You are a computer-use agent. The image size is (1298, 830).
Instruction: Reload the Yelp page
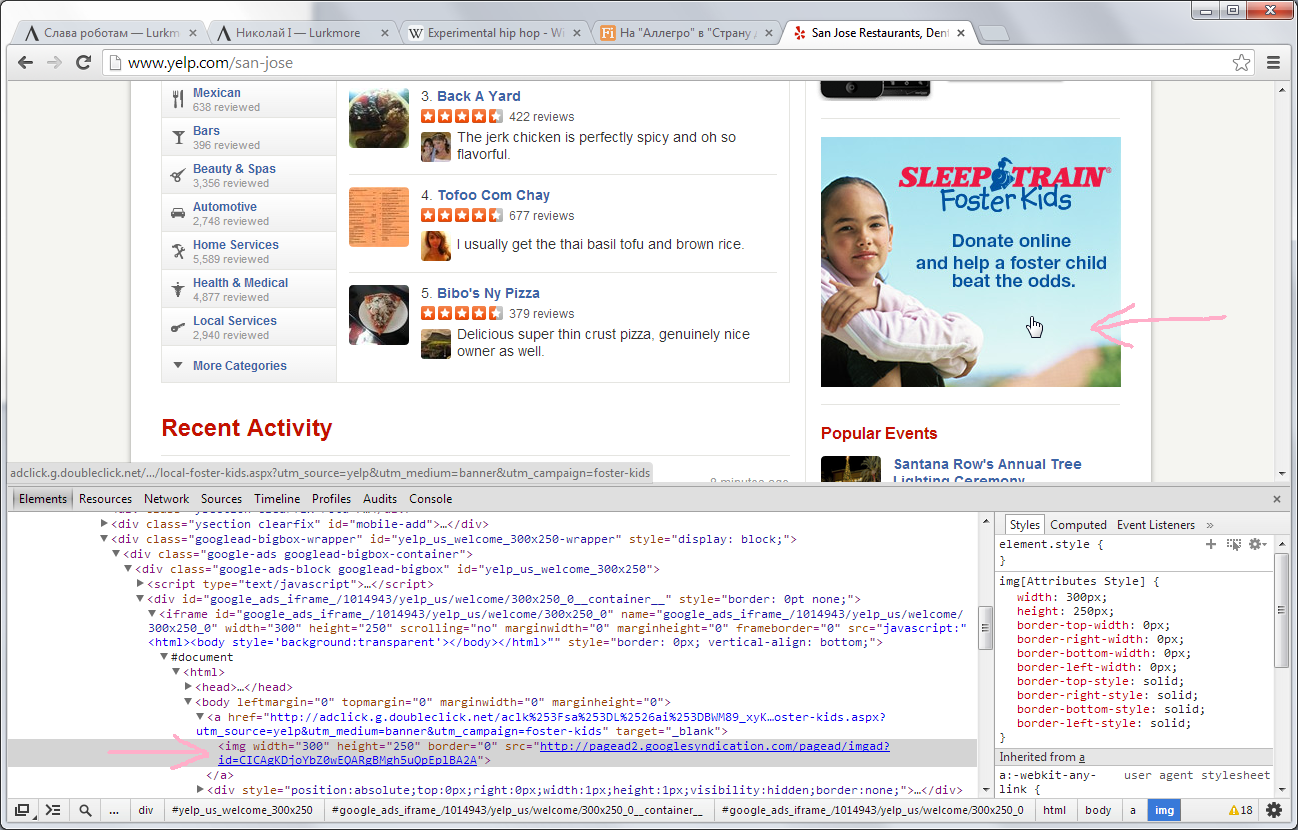[84, 63]
